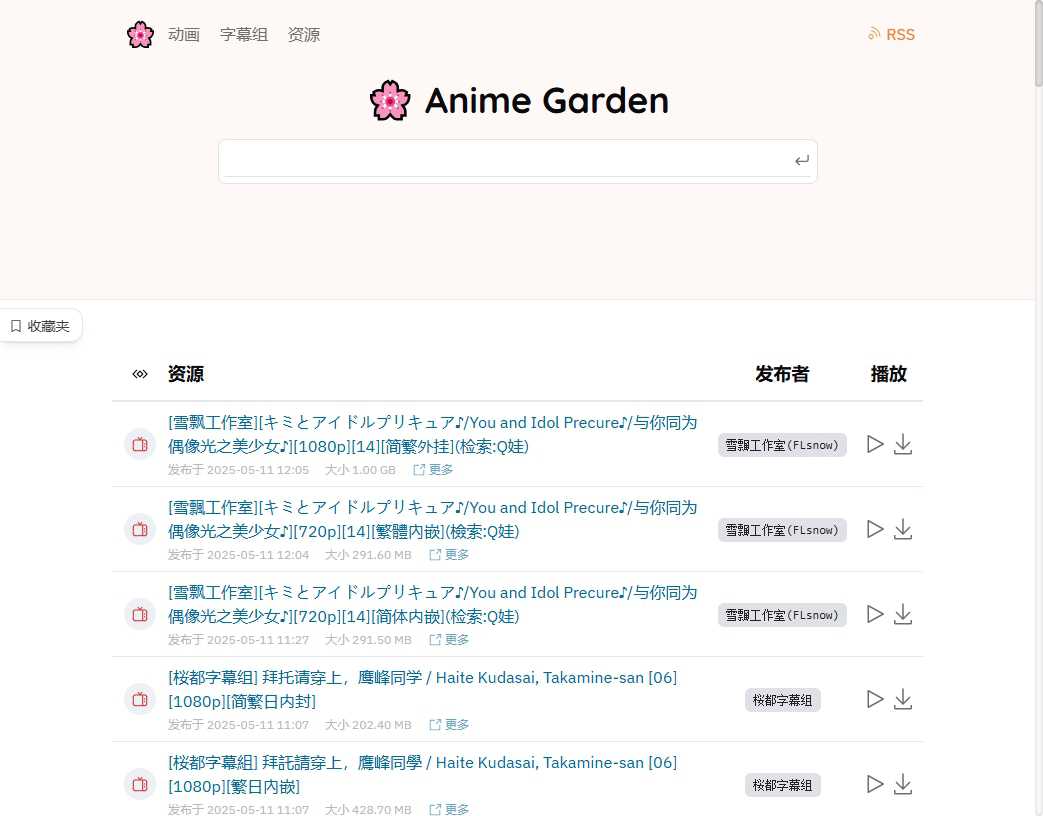
Task: Click the Anime Garden title text
Action: click(x=547, y=100)
